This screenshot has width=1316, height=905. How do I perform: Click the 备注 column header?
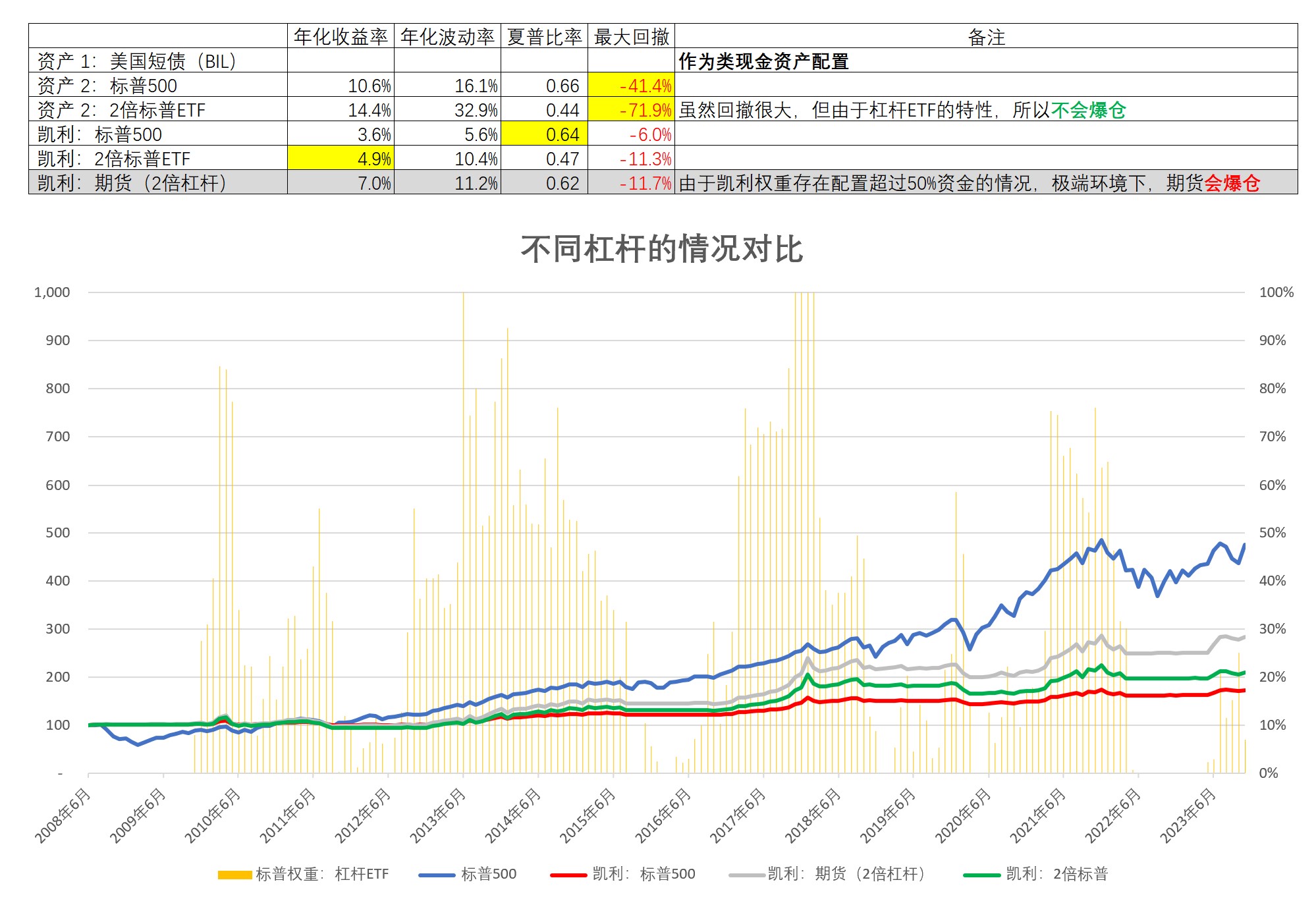point(986,38)
